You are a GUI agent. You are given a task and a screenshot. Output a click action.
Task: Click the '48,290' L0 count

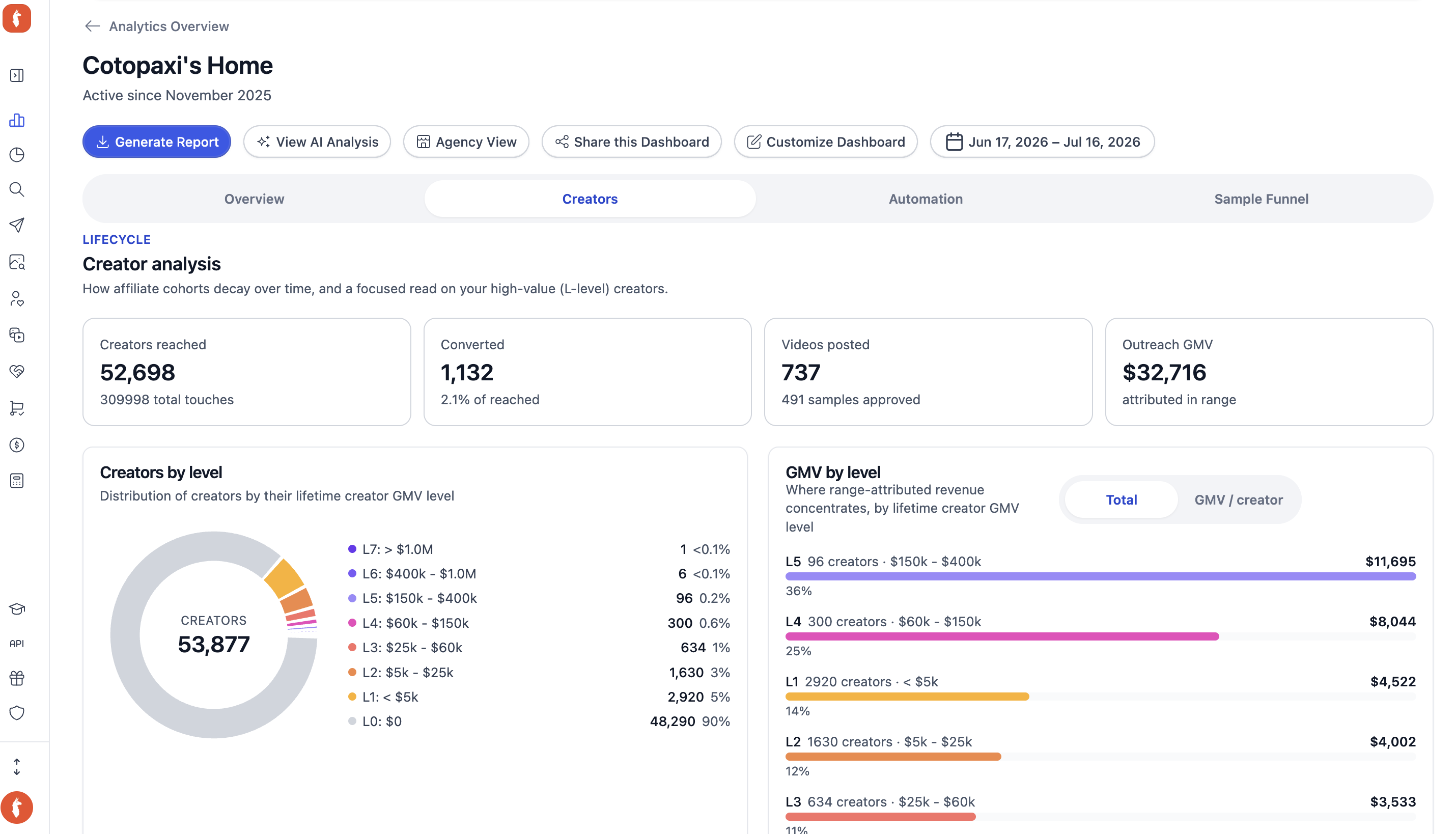pos(672,721)
